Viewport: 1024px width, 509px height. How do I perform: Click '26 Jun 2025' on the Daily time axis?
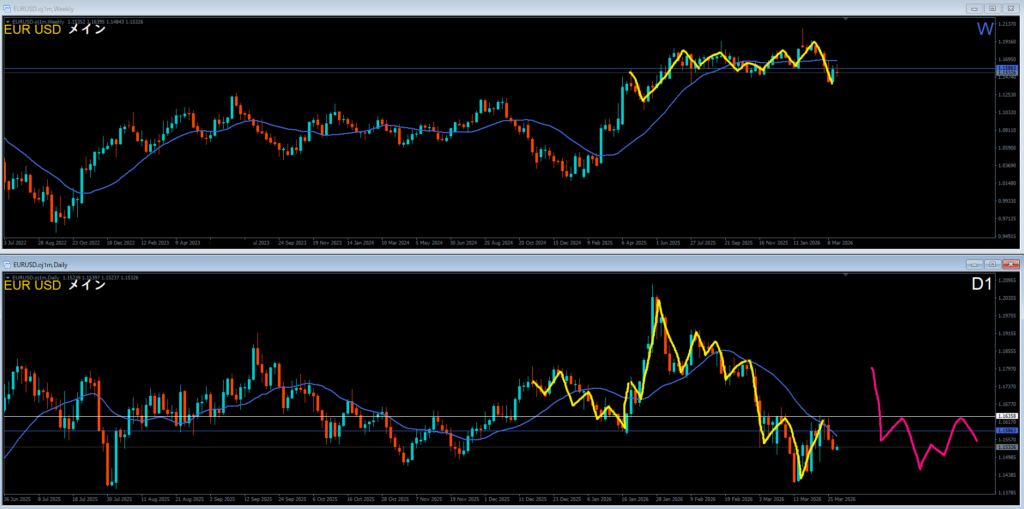[x=17, y=499]
